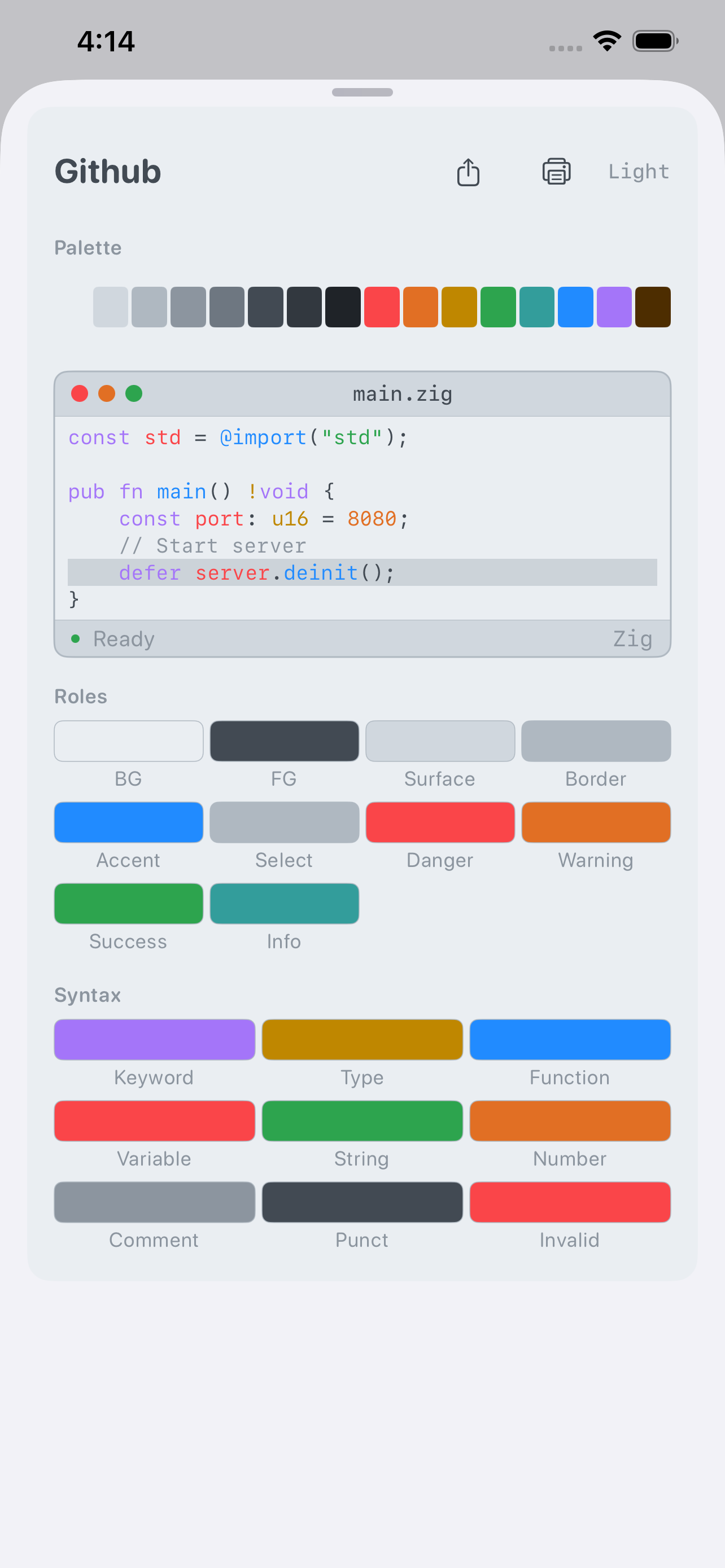The height and width of the screenshot is (1568, 725).
Task: Click the highlighted defer server.deinit line
Action: click(x=362, y=572)
